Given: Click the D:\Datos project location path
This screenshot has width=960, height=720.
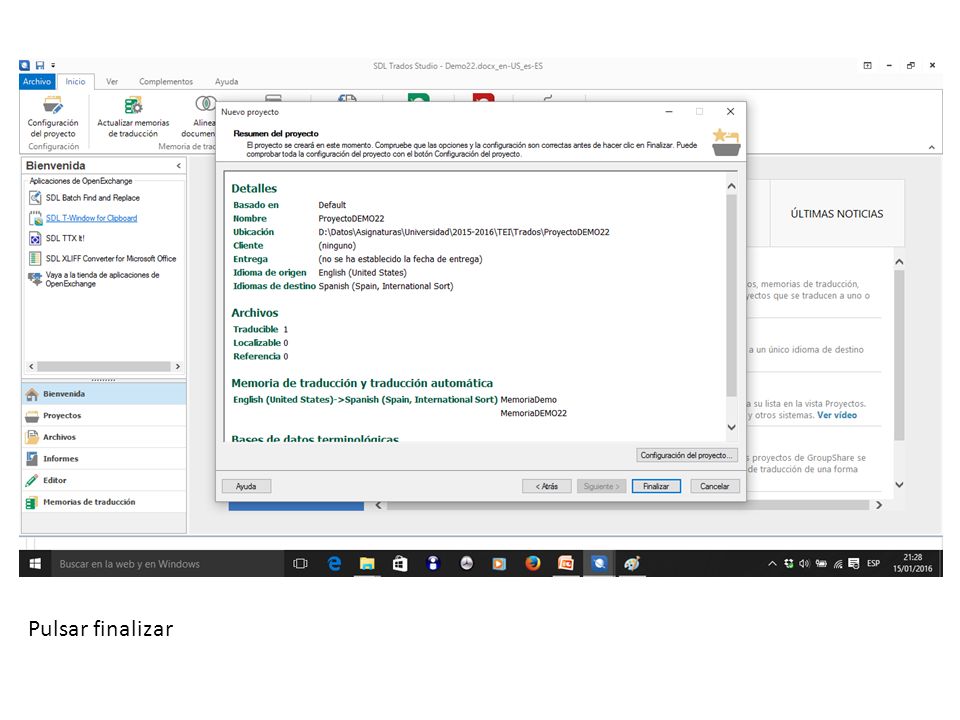Looking at the screenshot, I should [464, 232].
